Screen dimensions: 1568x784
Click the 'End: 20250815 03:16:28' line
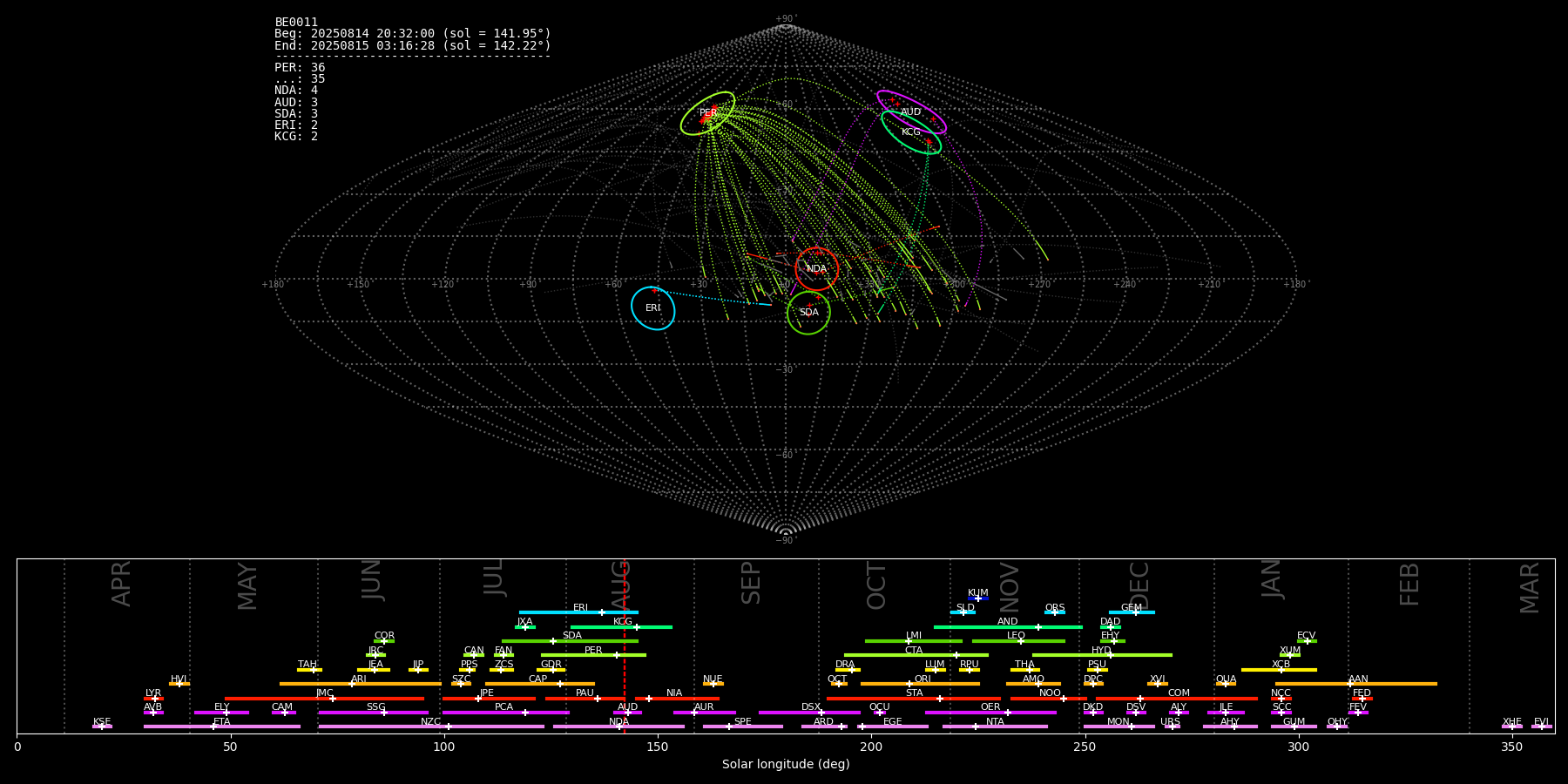[x=413, y=45]
